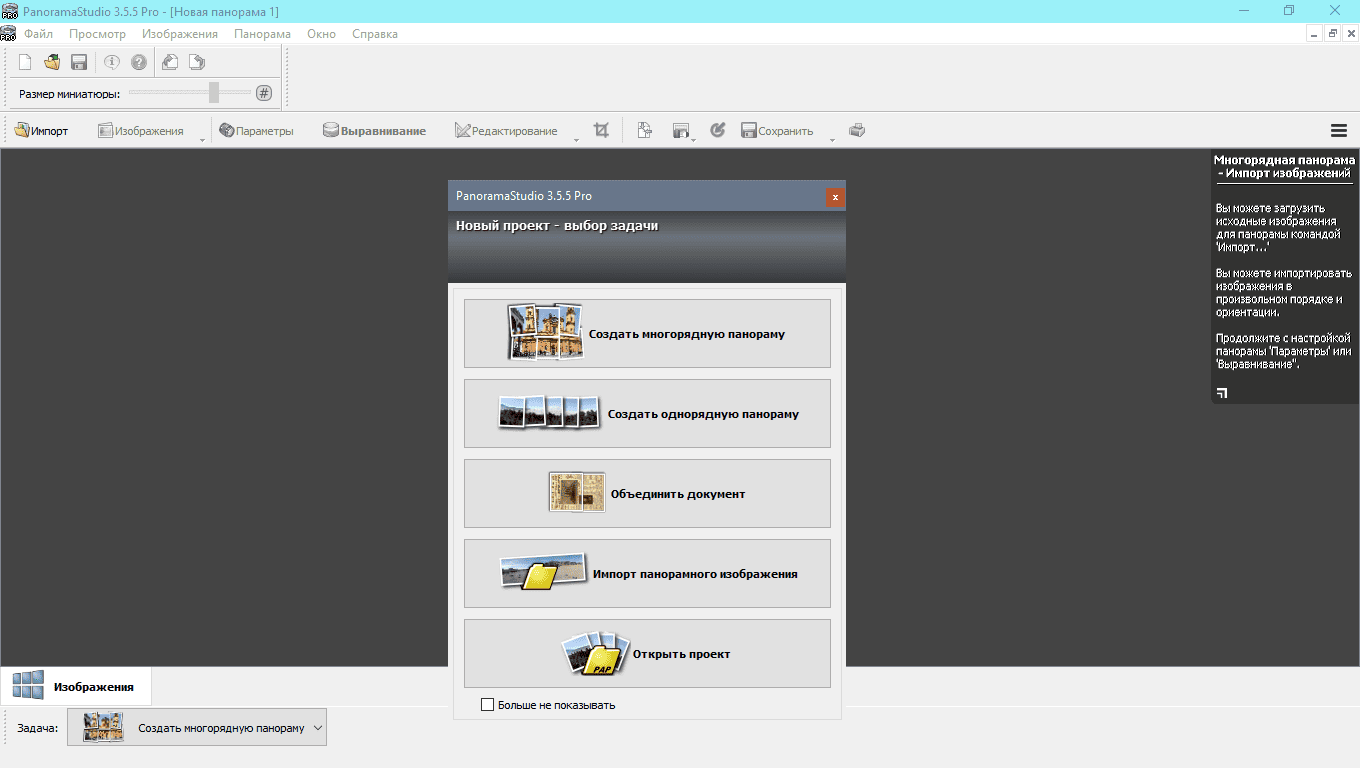Click the export page icon after crop tool
The width and height of the screenshot is (1360, 768).
[x=645, y=130]
